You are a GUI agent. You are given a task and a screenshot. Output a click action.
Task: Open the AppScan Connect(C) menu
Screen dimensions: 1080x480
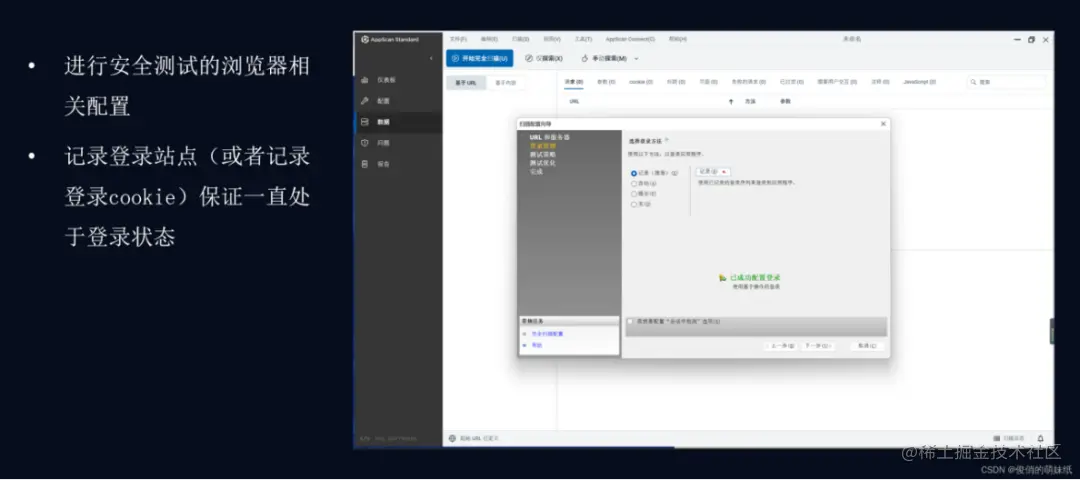[x=630, y=39]
